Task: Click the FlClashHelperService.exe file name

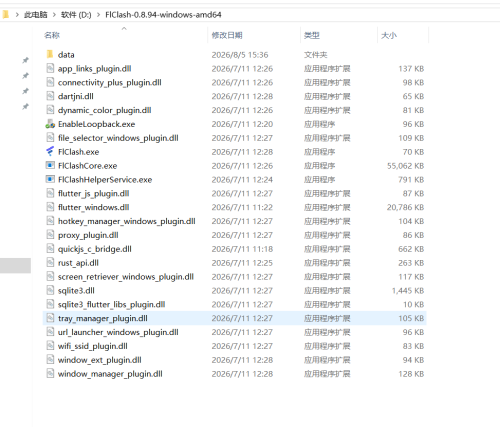Action: click(105, 180)
